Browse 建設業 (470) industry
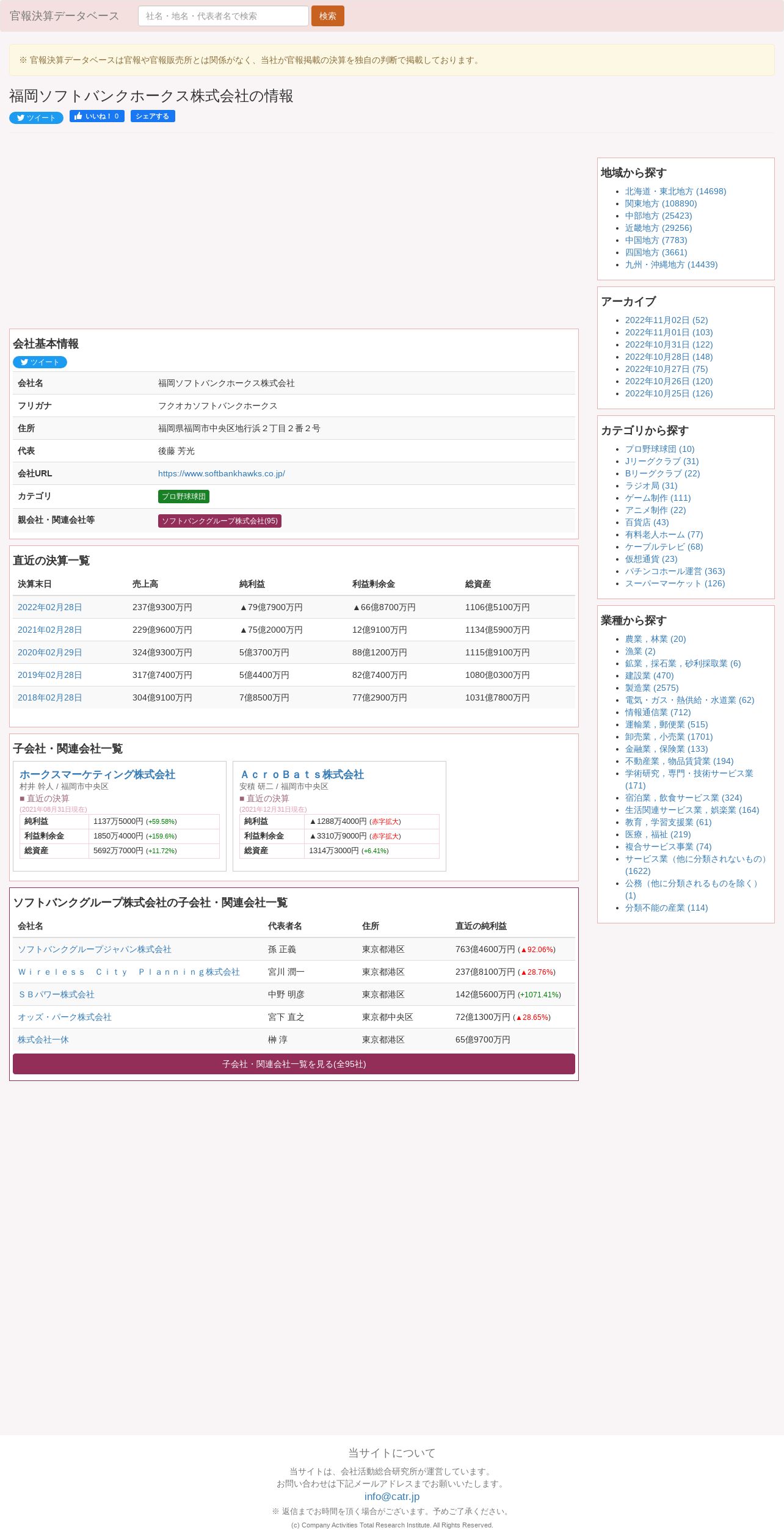 point(649,675)
